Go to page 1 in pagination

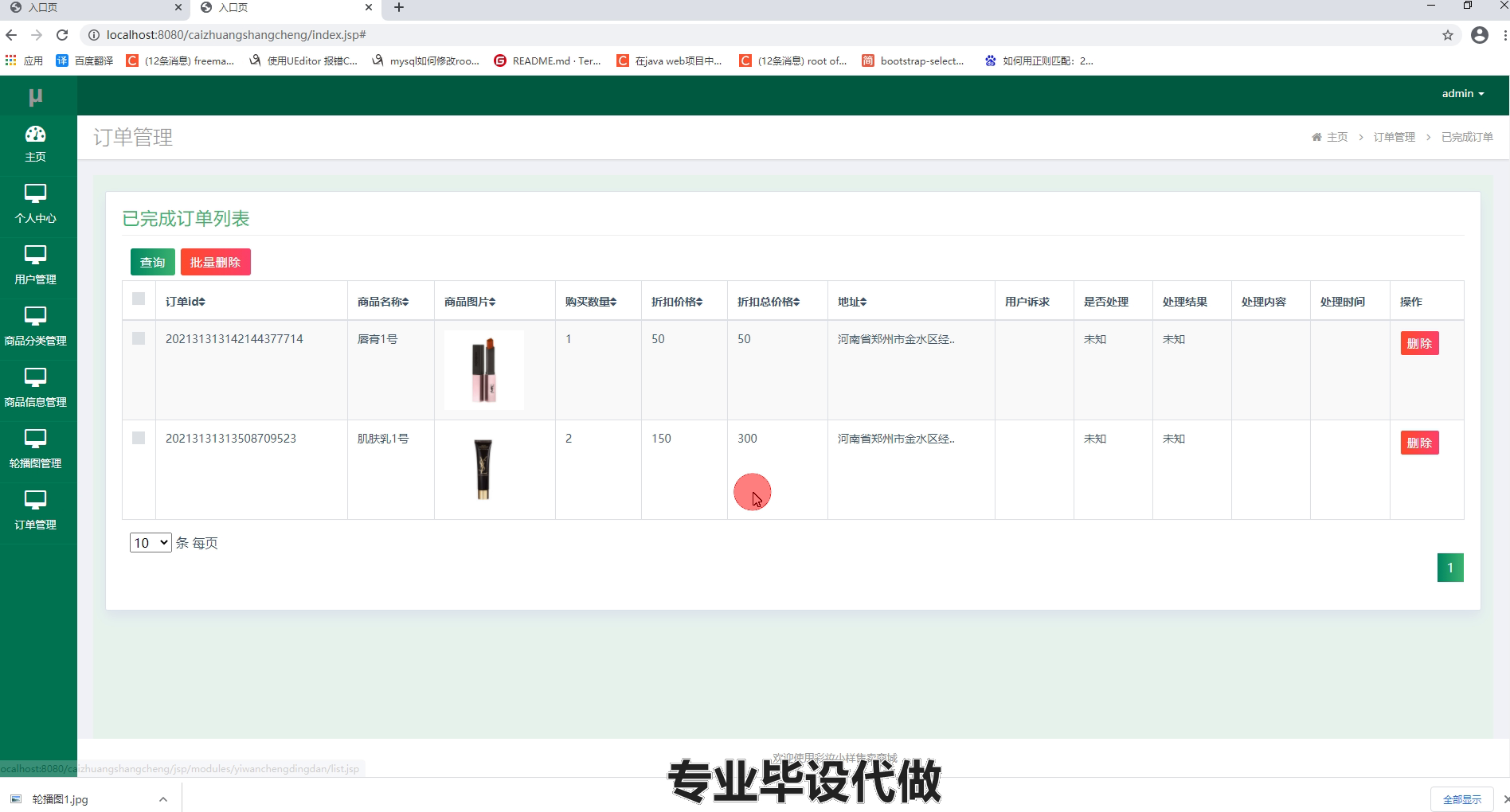point(1450,568)
